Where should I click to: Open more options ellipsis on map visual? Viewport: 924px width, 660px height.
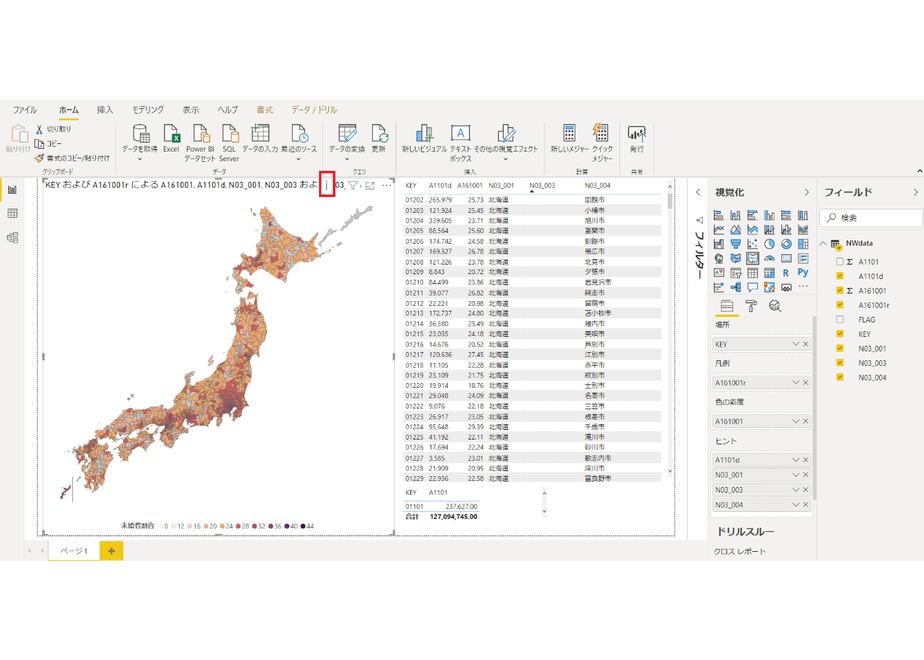(x=387, y=185)
